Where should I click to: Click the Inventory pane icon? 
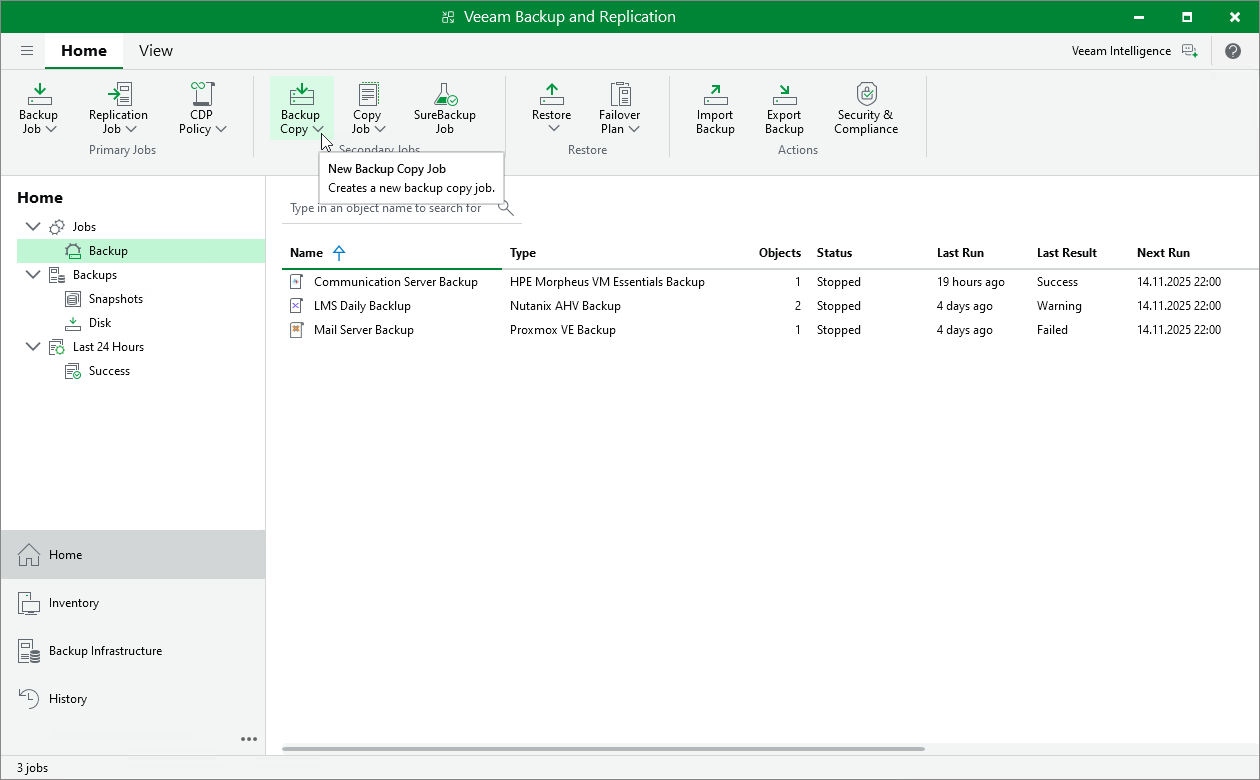coord(29,603)
